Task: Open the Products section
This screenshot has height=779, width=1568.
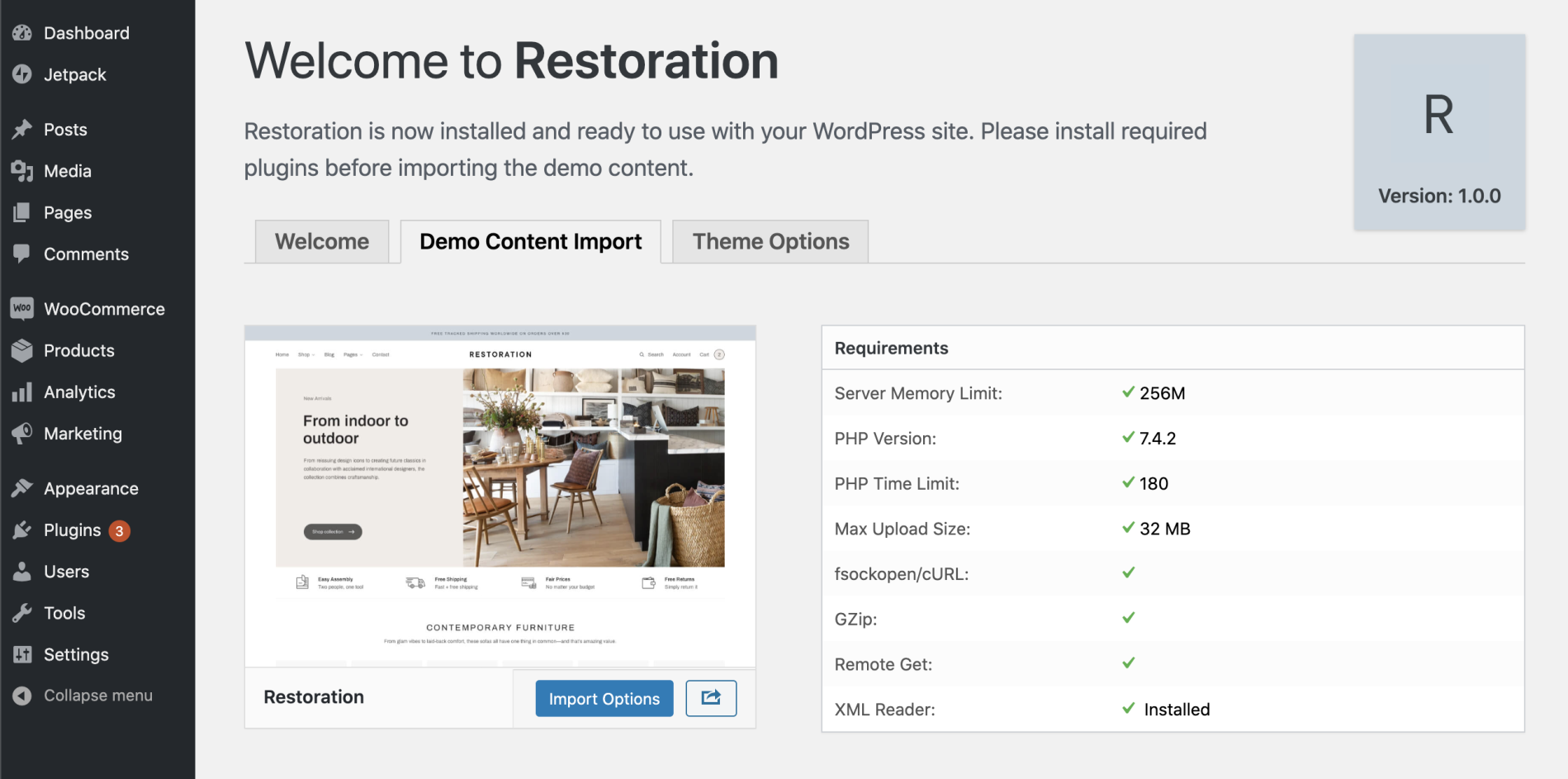Action: coord(78,350)
